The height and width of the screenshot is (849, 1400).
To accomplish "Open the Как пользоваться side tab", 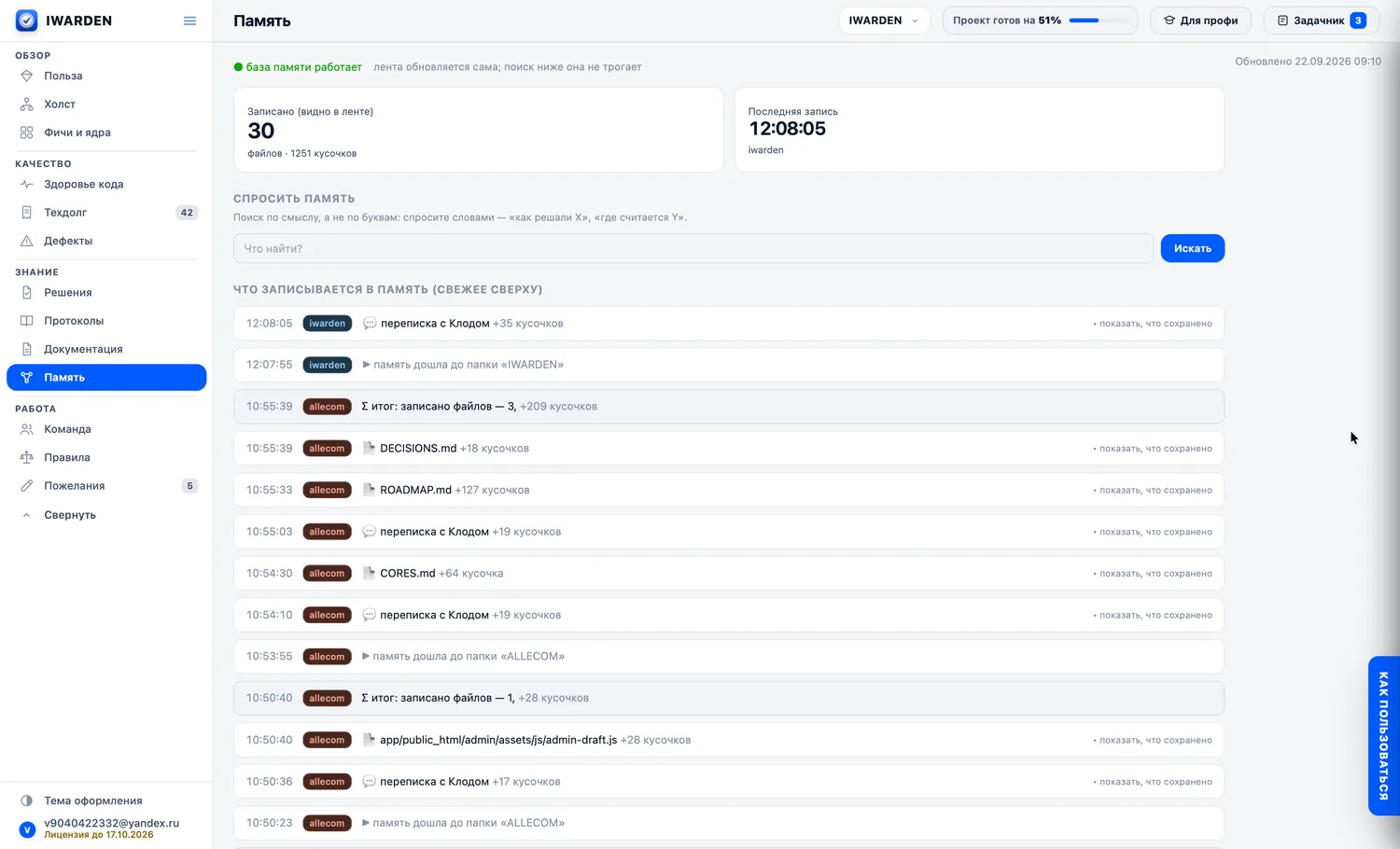I will [x=1383, y=736].
